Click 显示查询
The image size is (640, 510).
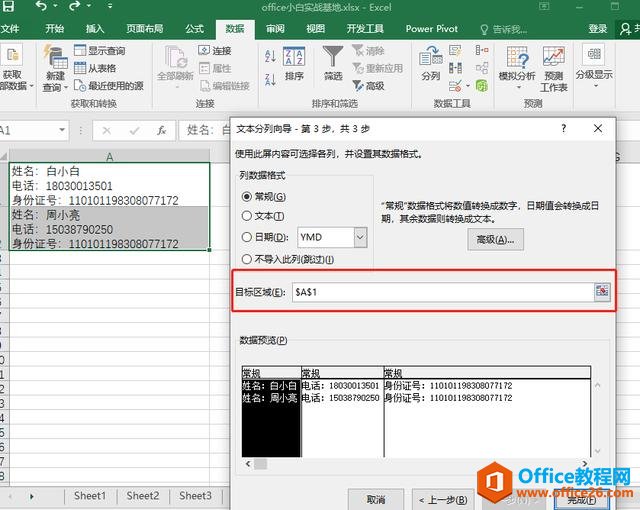[100, 51]
